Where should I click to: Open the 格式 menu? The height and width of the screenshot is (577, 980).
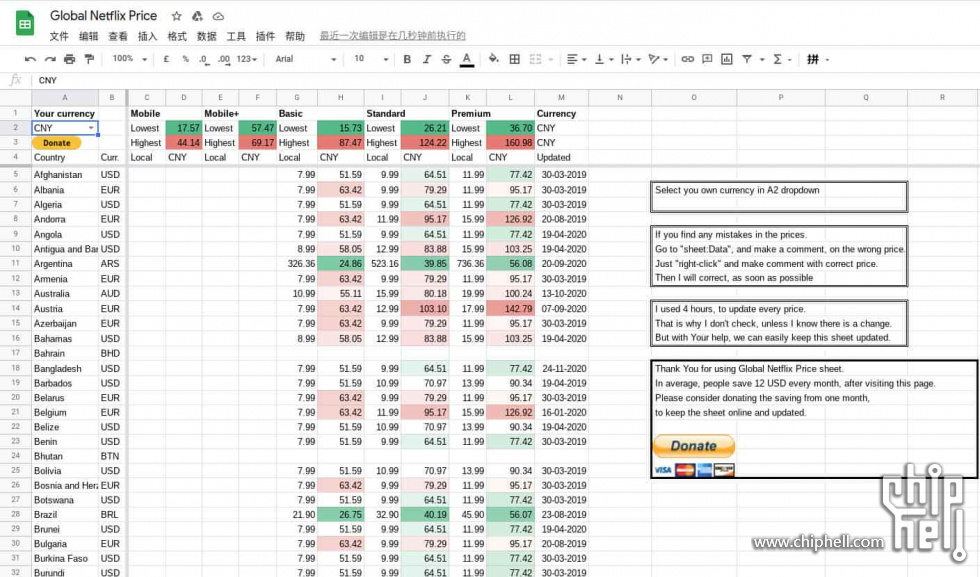click(x=177, y=36)
